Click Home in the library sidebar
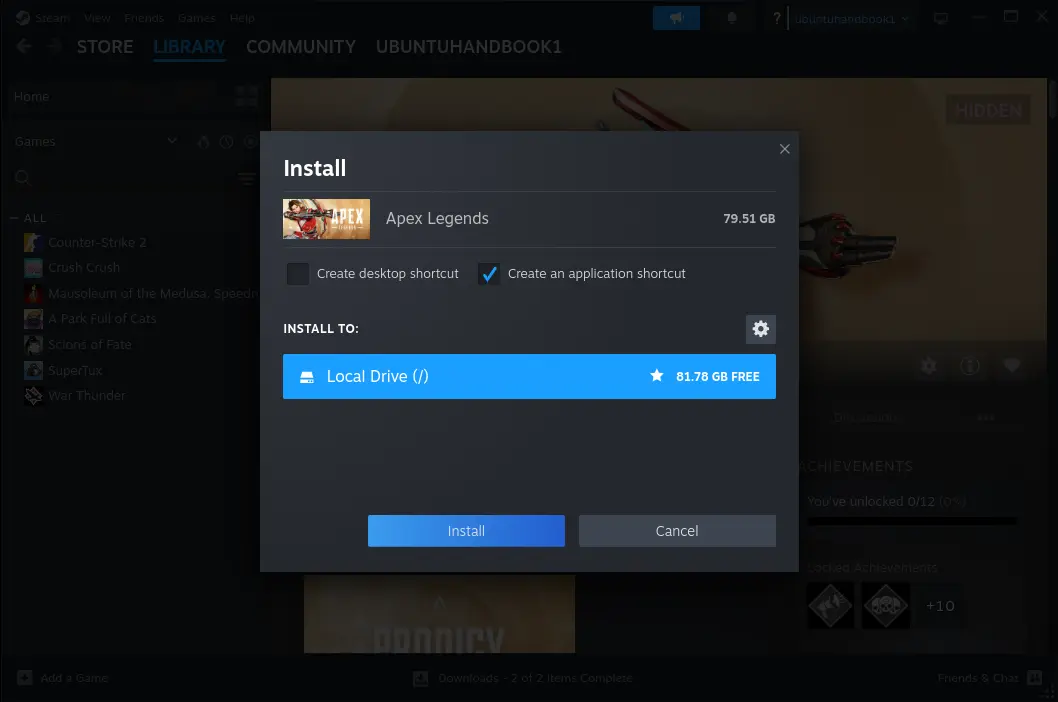1058x702 pixels. 31,97
